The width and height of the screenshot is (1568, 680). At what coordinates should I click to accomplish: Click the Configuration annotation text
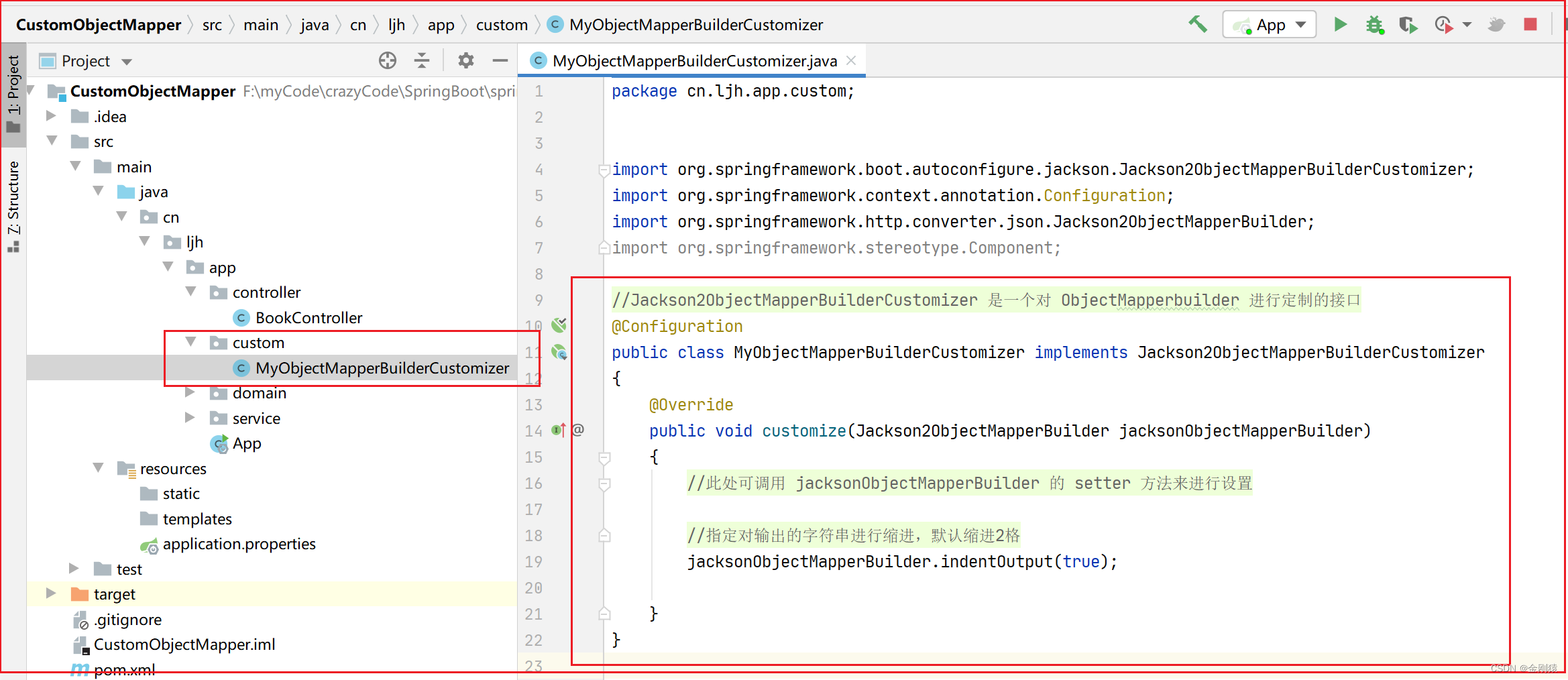[677, 326]
